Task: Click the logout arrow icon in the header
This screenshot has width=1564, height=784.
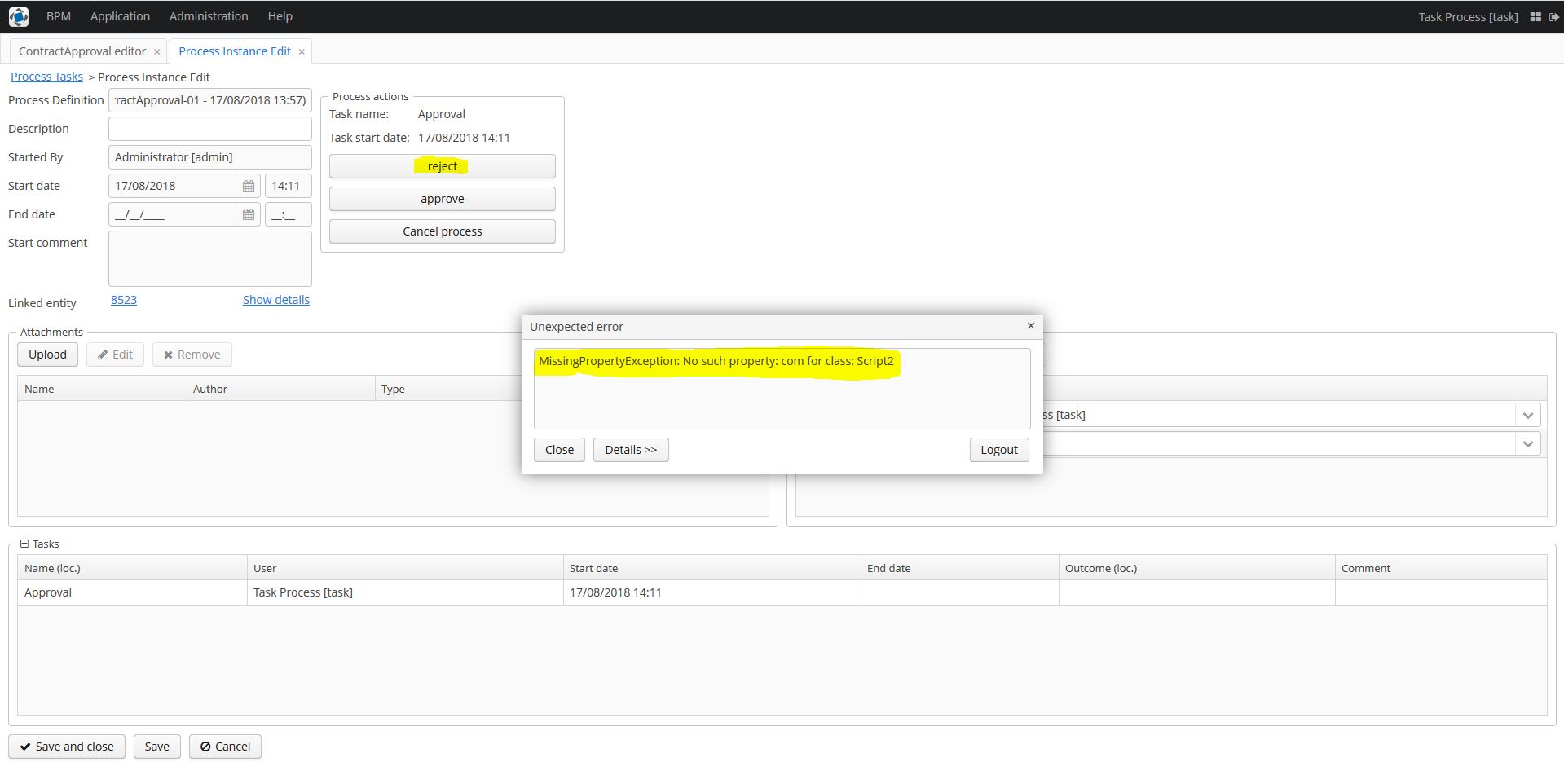Action: pos(1553,16)
